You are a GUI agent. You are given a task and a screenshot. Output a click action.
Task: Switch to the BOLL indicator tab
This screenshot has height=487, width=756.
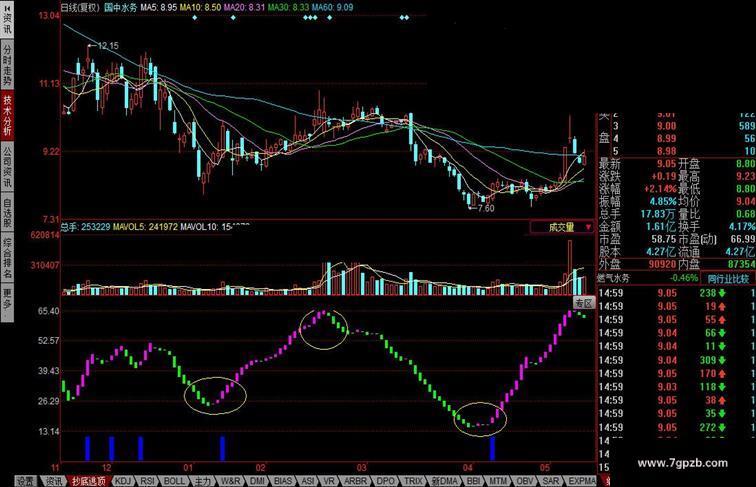click(x=174, y=481)
